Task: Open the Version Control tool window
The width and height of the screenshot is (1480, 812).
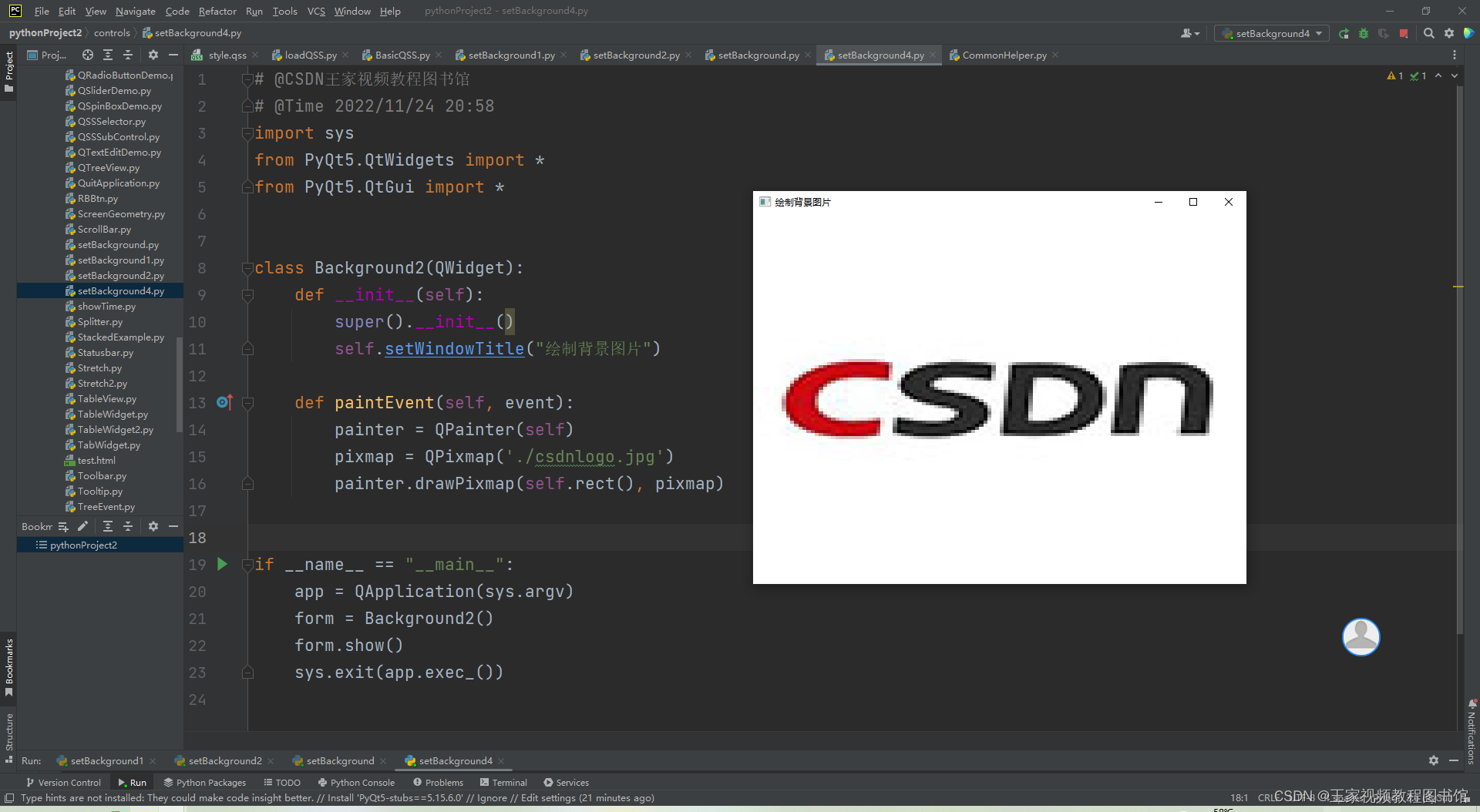Action: point(63,782)
